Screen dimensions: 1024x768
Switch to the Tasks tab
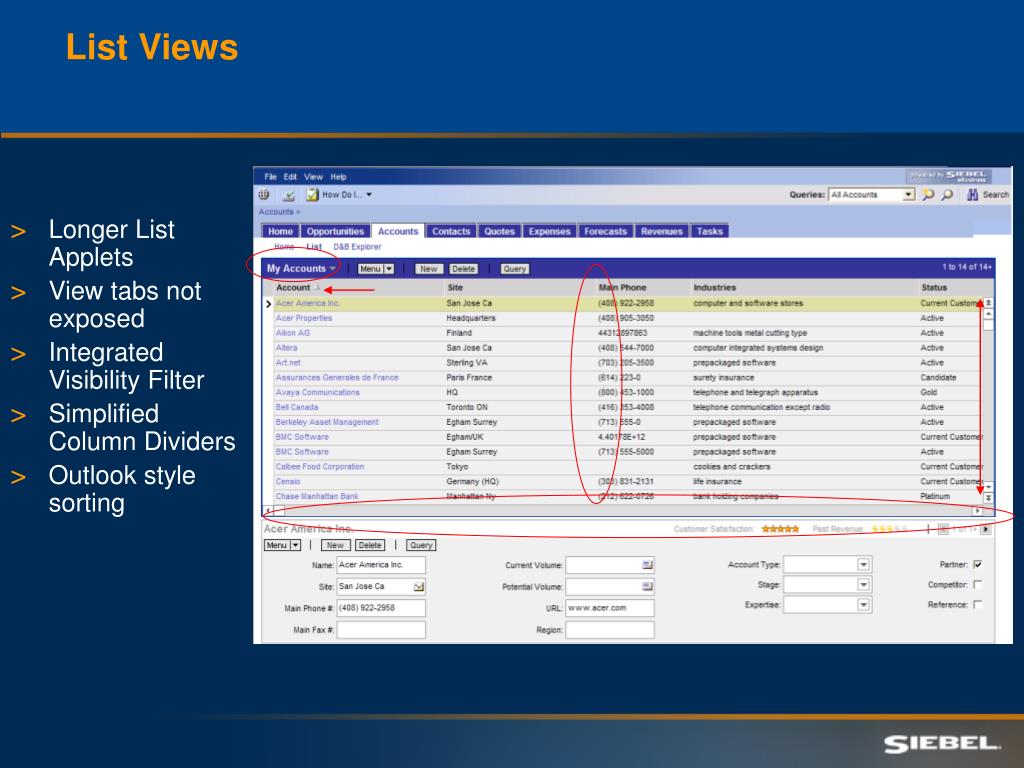(709, 231)
